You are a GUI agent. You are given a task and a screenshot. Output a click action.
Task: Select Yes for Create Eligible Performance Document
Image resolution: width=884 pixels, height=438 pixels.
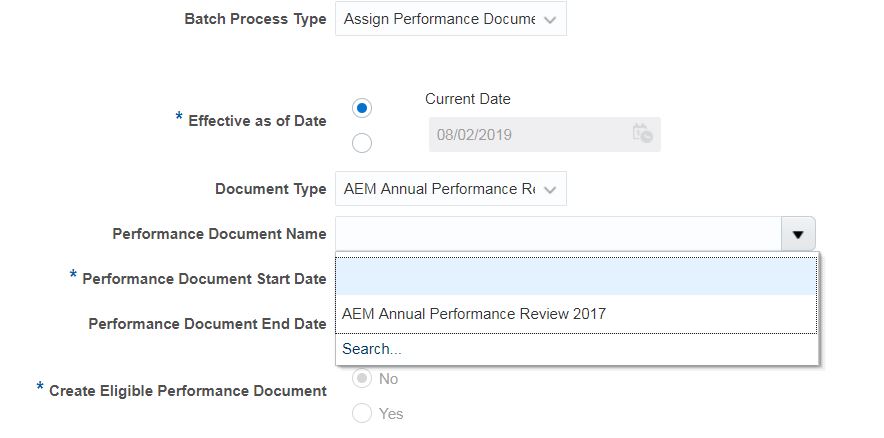(x=361, y=413)
